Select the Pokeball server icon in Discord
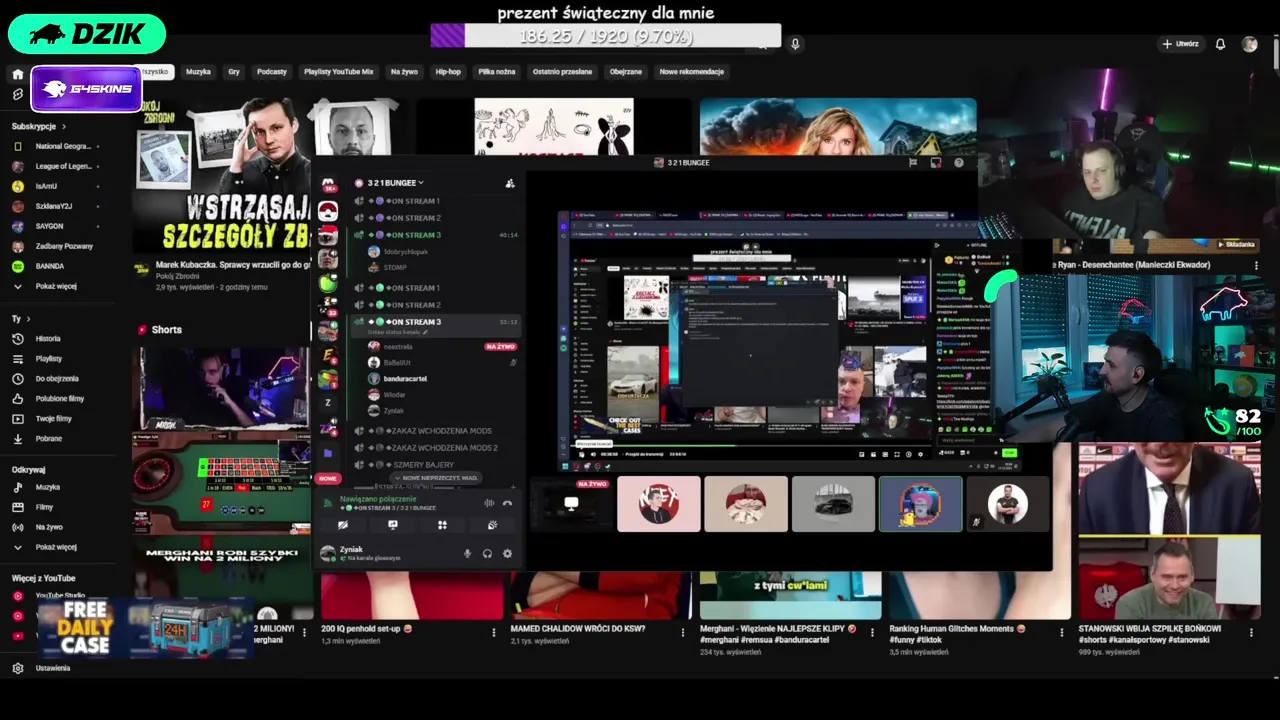This screenshot has height=720, width=1280. 327,211
